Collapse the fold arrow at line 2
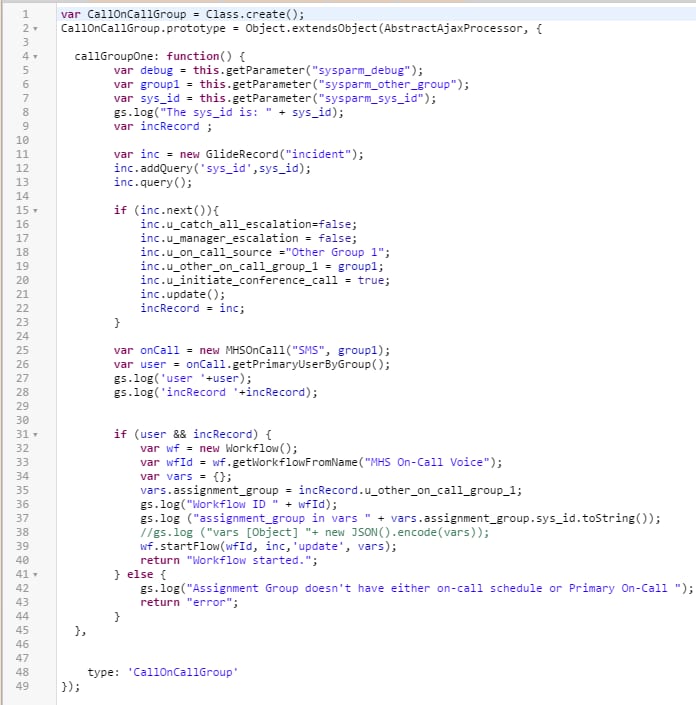Image resolution: width=696 pixels, height=705 pixels. pos(36,29)
